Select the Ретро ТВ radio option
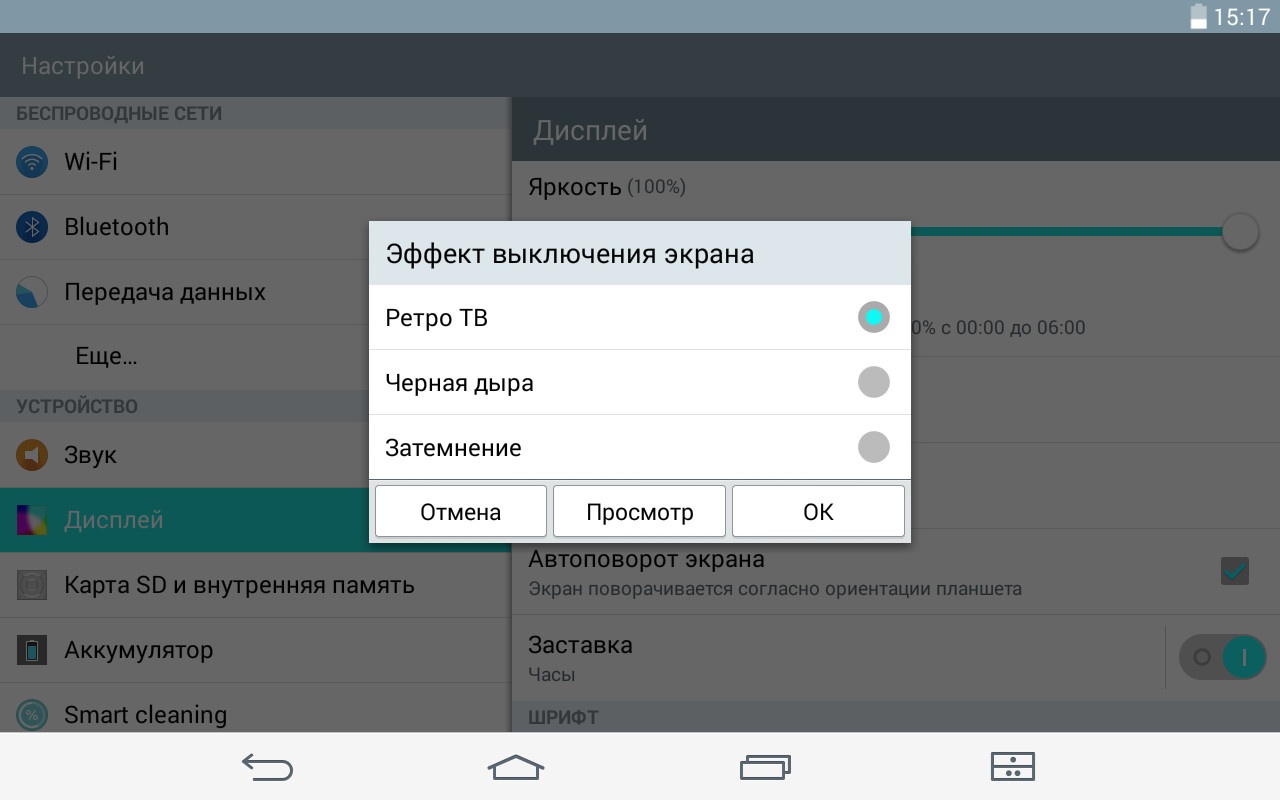This screenshot has width=1280, height=800. 873,318
